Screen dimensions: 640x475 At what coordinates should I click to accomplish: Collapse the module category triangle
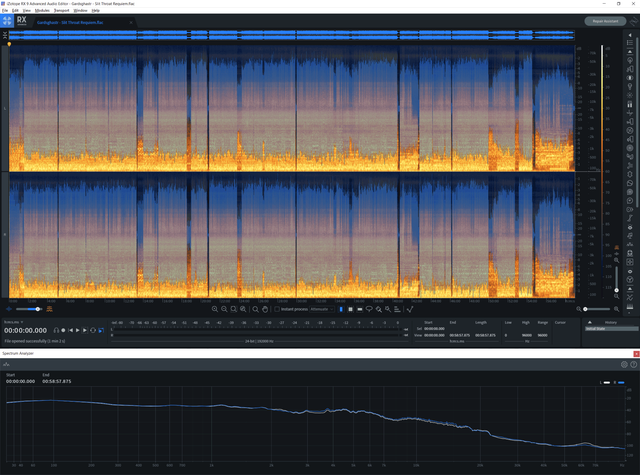point(630,52)
